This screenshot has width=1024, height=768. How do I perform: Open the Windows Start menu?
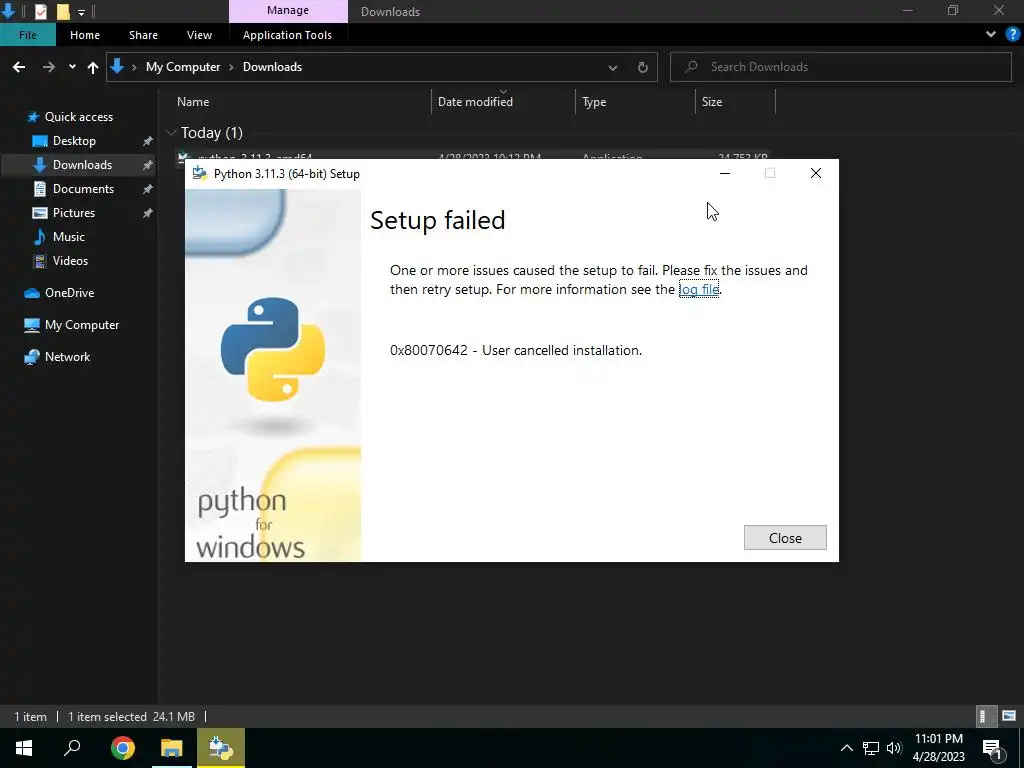(24, 748)
